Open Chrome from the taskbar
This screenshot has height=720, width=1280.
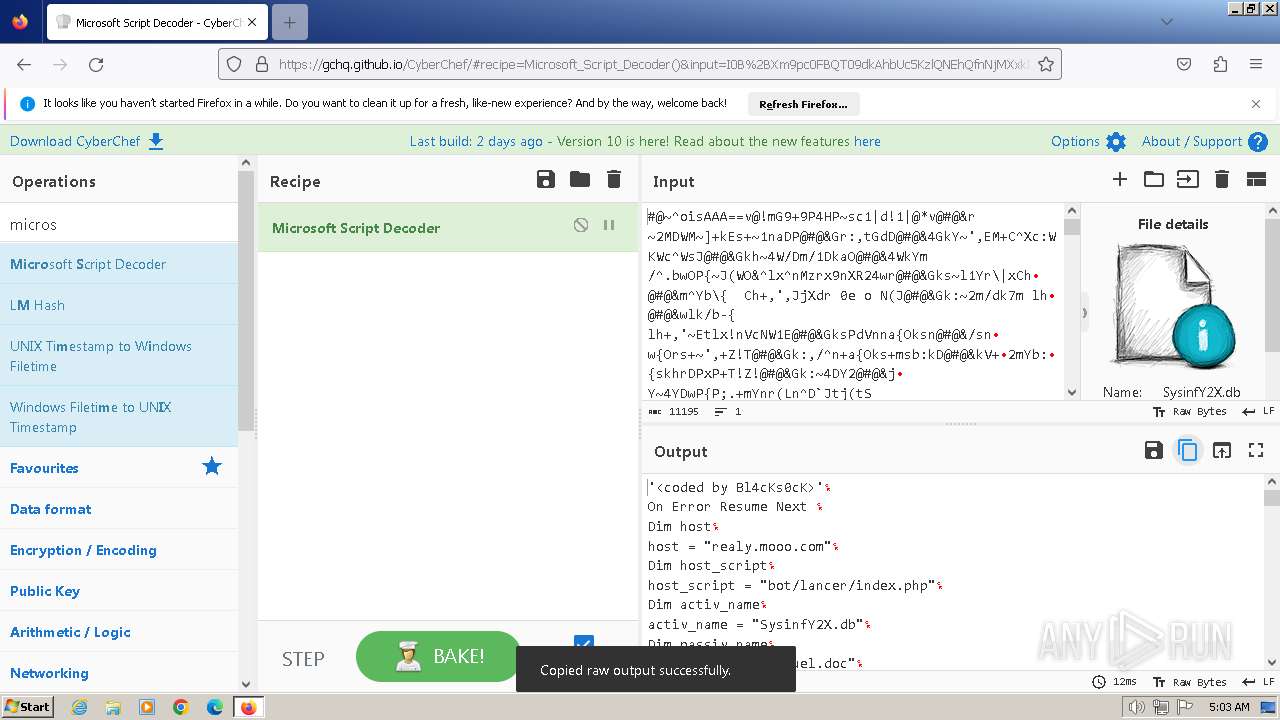pyautogui.click(x=181, y=707)
